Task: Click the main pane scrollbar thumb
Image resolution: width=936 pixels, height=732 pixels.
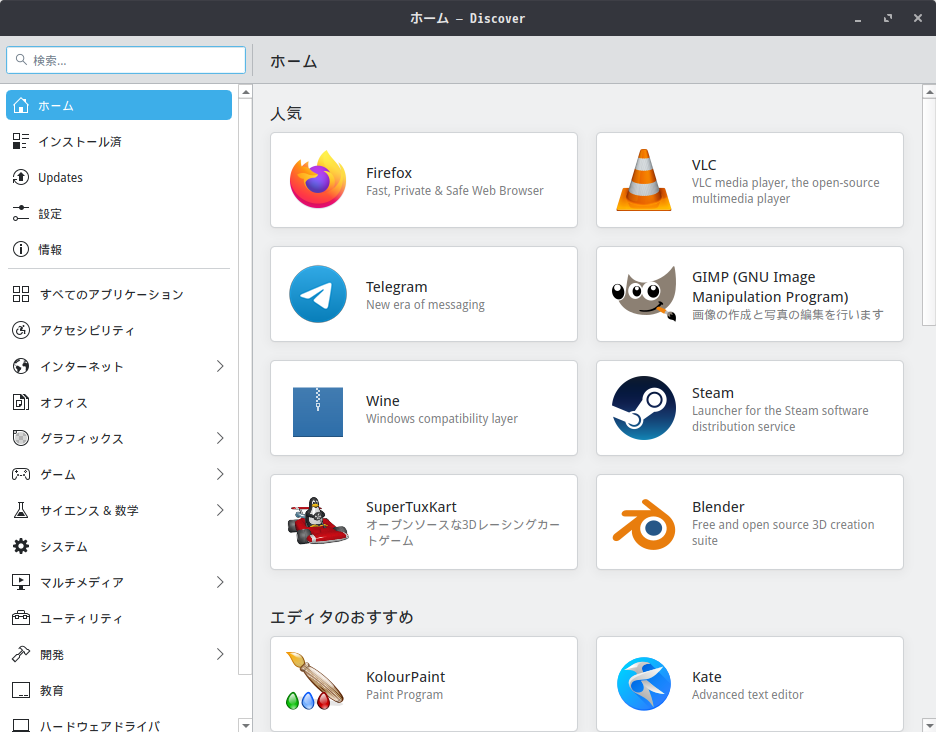Action: (x=929, y=212)
